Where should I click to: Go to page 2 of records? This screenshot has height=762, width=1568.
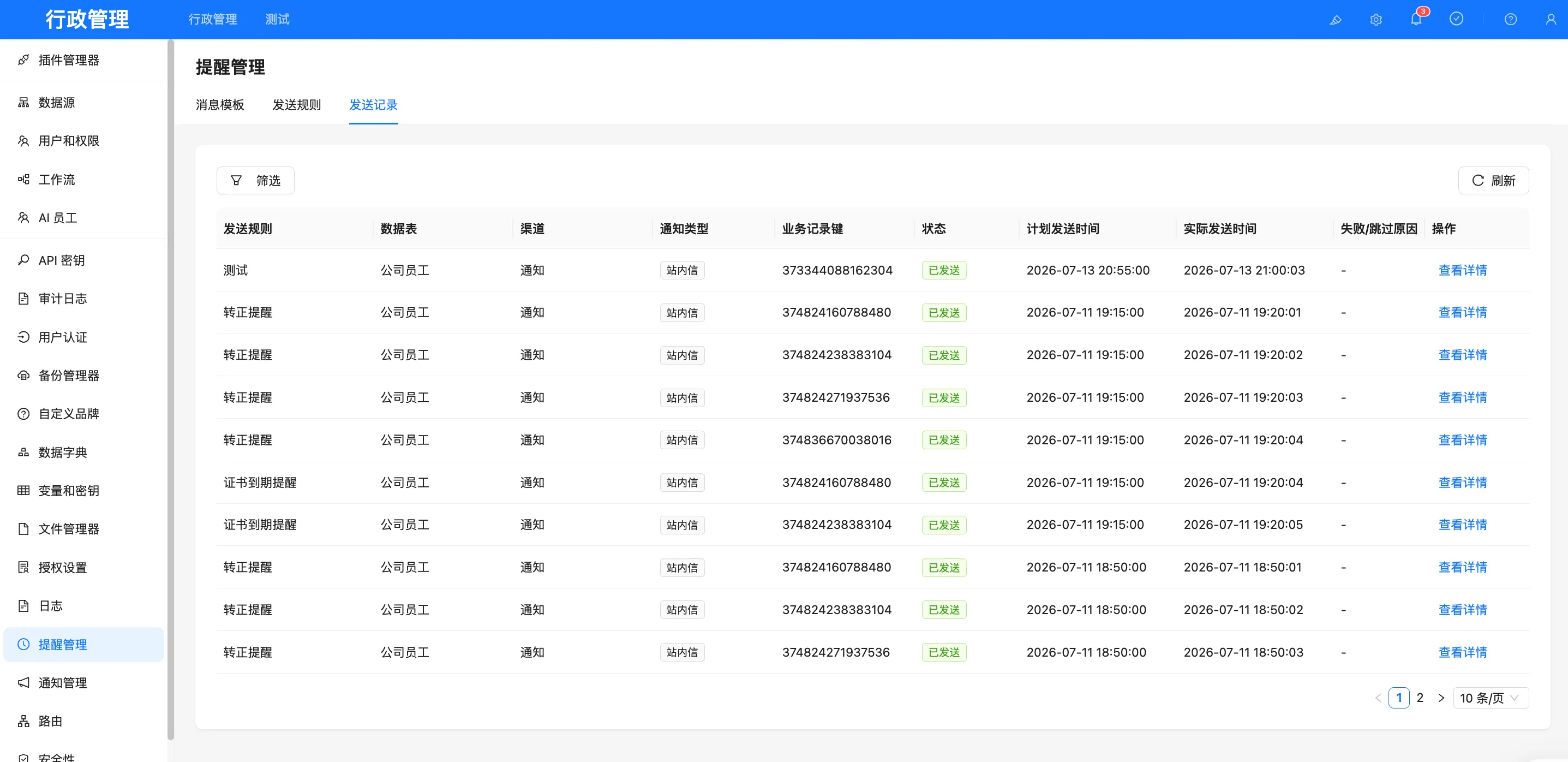pyautogui.click(x=1420, y=698)
